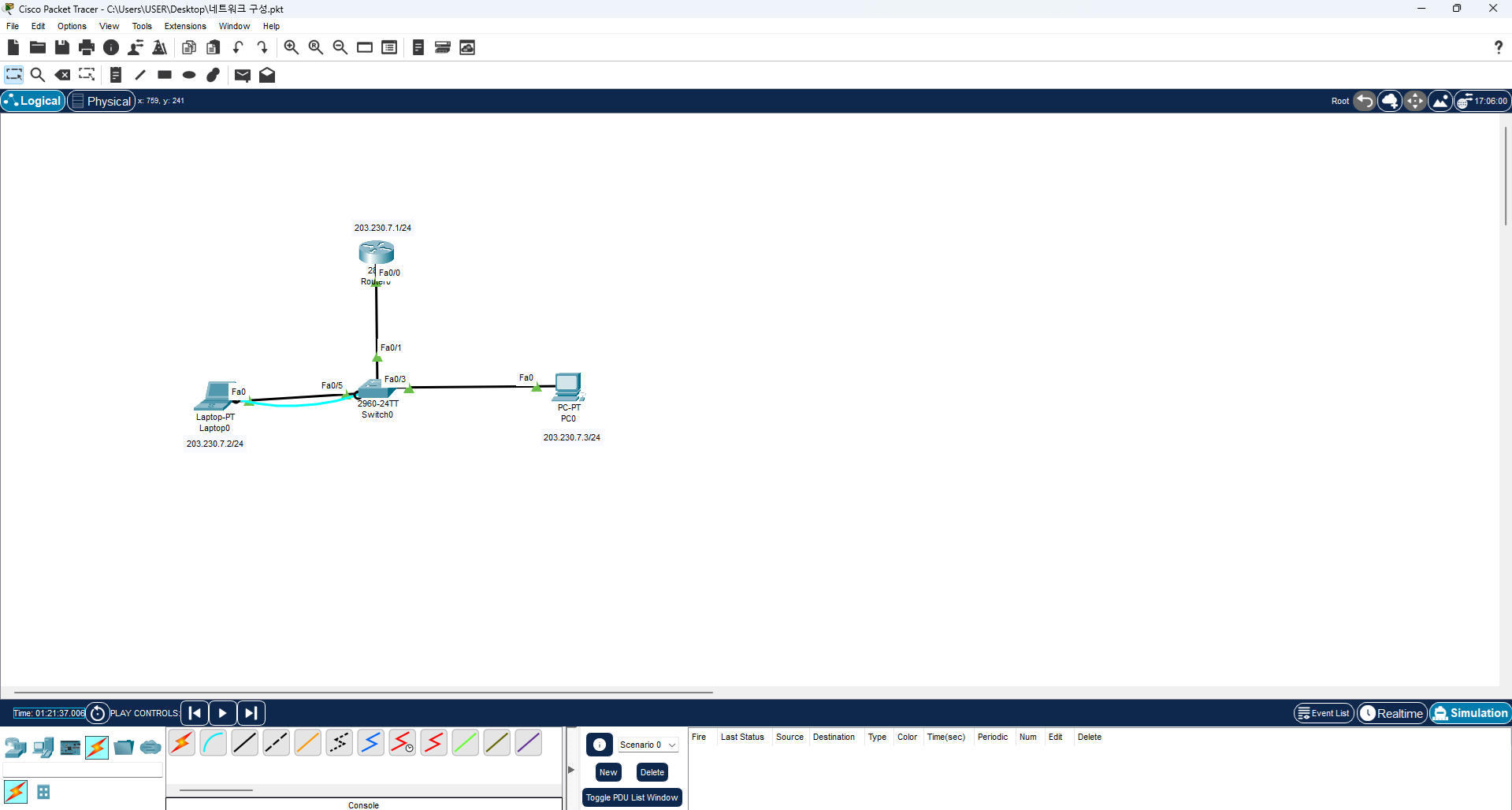The width and height of the screenshot is (1512, 810).
Task: Select the Draw Rectangle tool
Action: [x=165, y=75]
